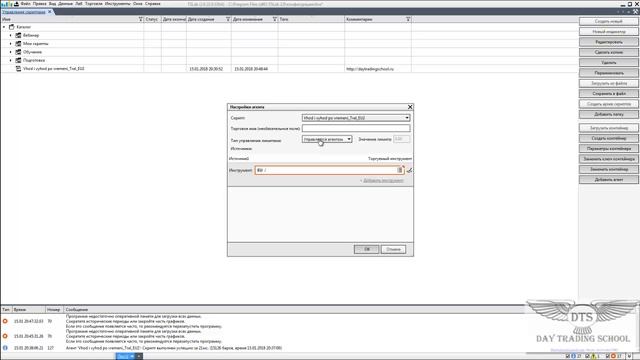Click warning icon of 20:45 log entry
The image size is (640, 360).
tap(5, 336)
